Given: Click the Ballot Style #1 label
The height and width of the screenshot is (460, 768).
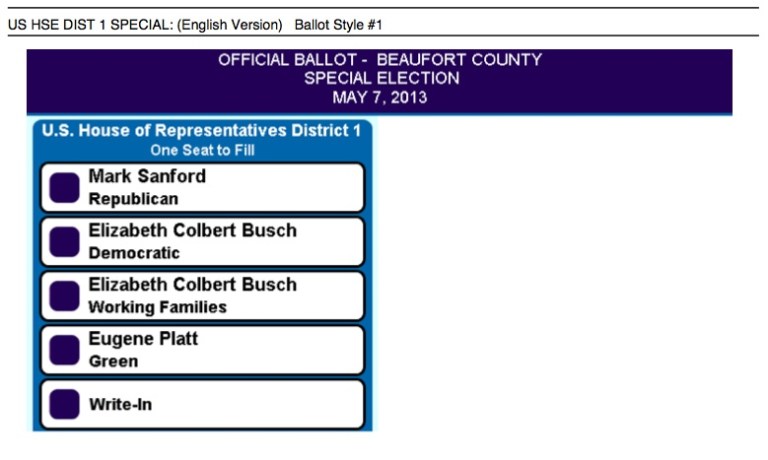Looking at the screenshot, I should [x=338, y=24].
